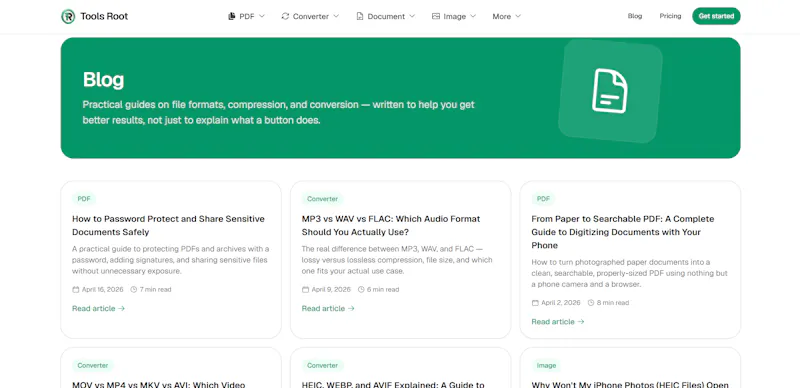Click 'April 9, 2026' date text

coord(331,289)
